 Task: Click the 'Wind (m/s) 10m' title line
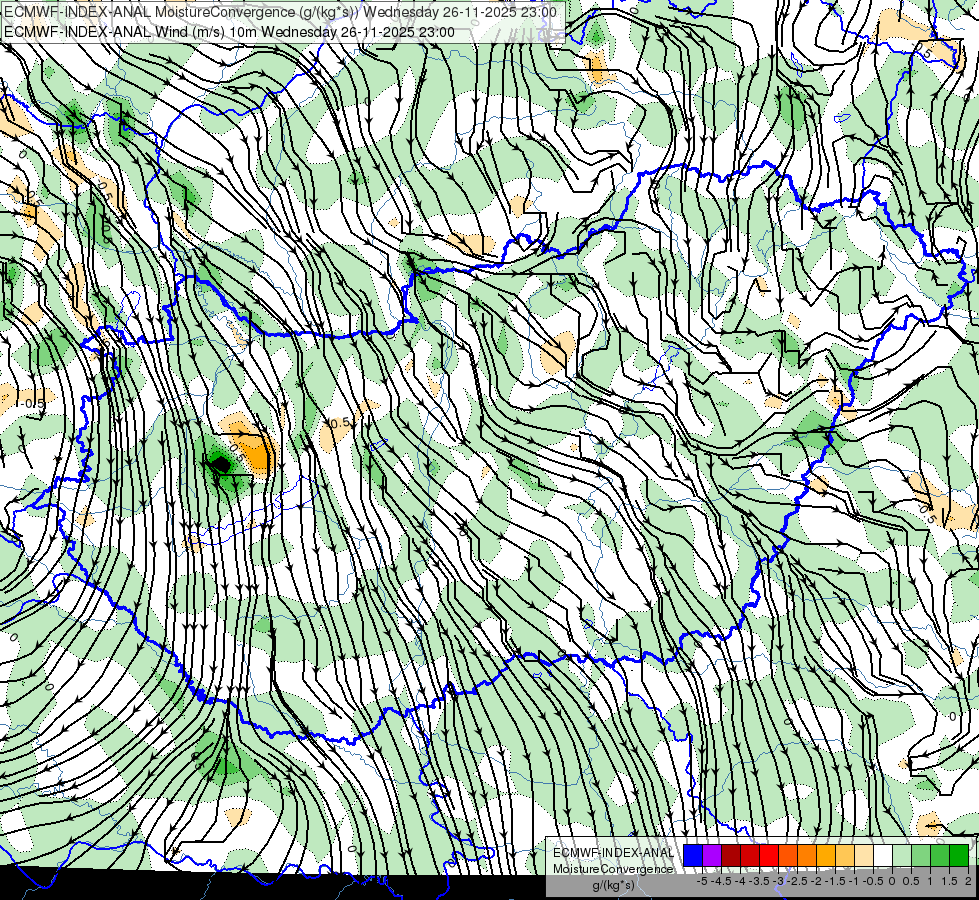tap(229, 32)
